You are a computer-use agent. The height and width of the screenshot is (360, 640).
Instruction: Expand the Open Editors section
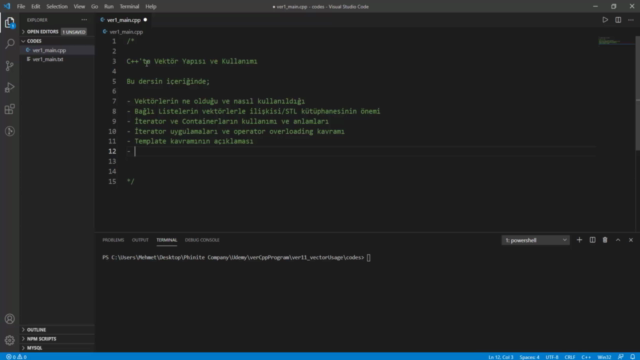point(42,31)
